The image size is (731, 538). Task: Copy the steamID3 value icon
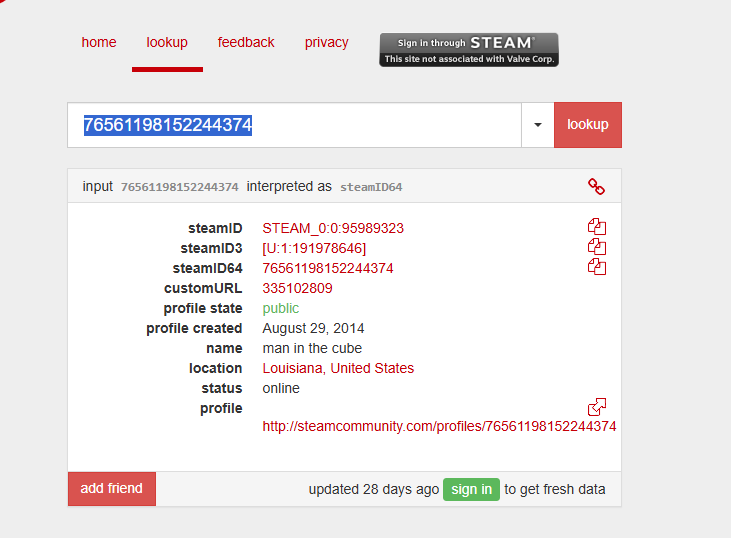[597, 247]
